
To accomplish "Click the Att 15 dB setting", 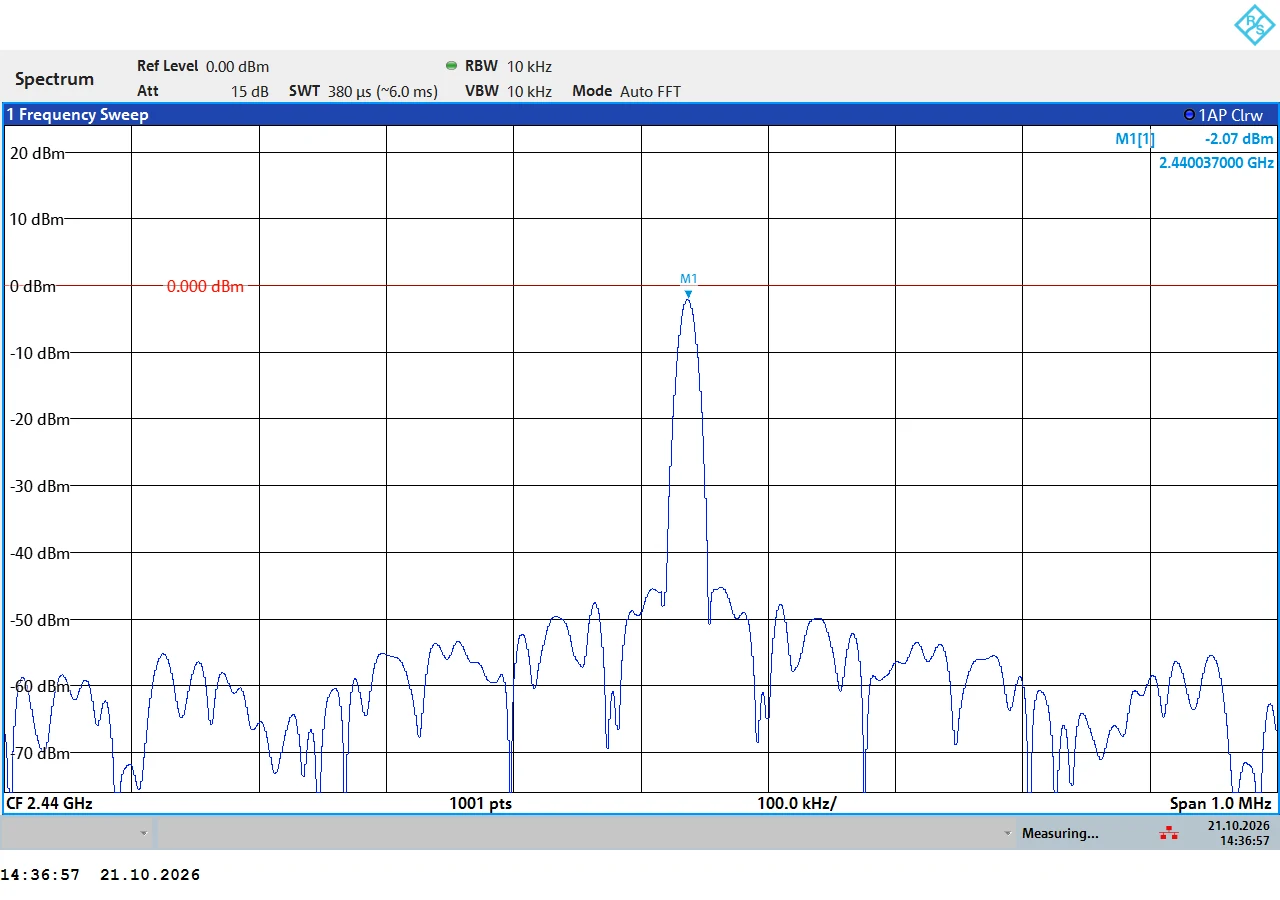I will [203, 91].
